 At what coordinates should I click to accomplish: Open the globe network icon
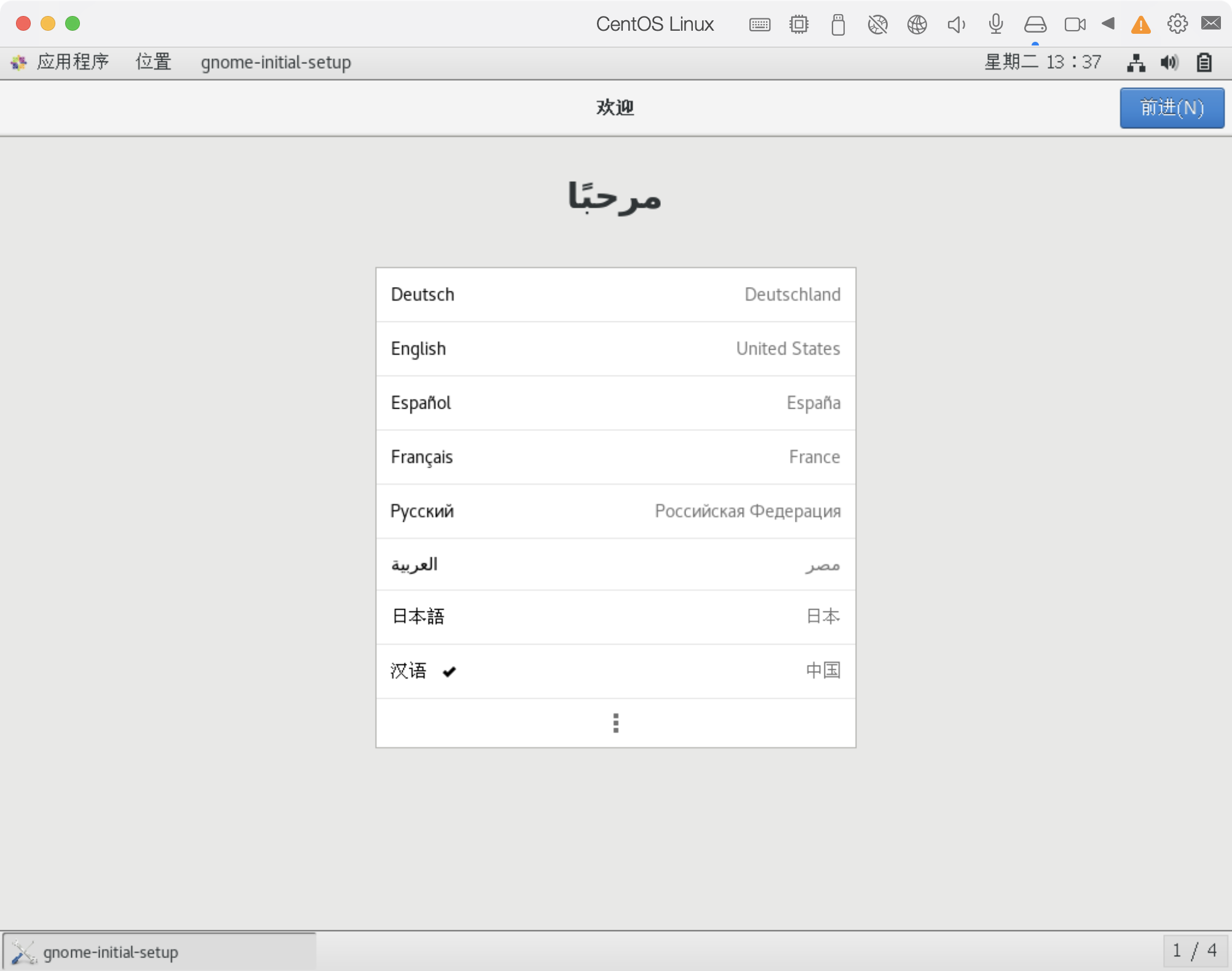tap(917, 25)
